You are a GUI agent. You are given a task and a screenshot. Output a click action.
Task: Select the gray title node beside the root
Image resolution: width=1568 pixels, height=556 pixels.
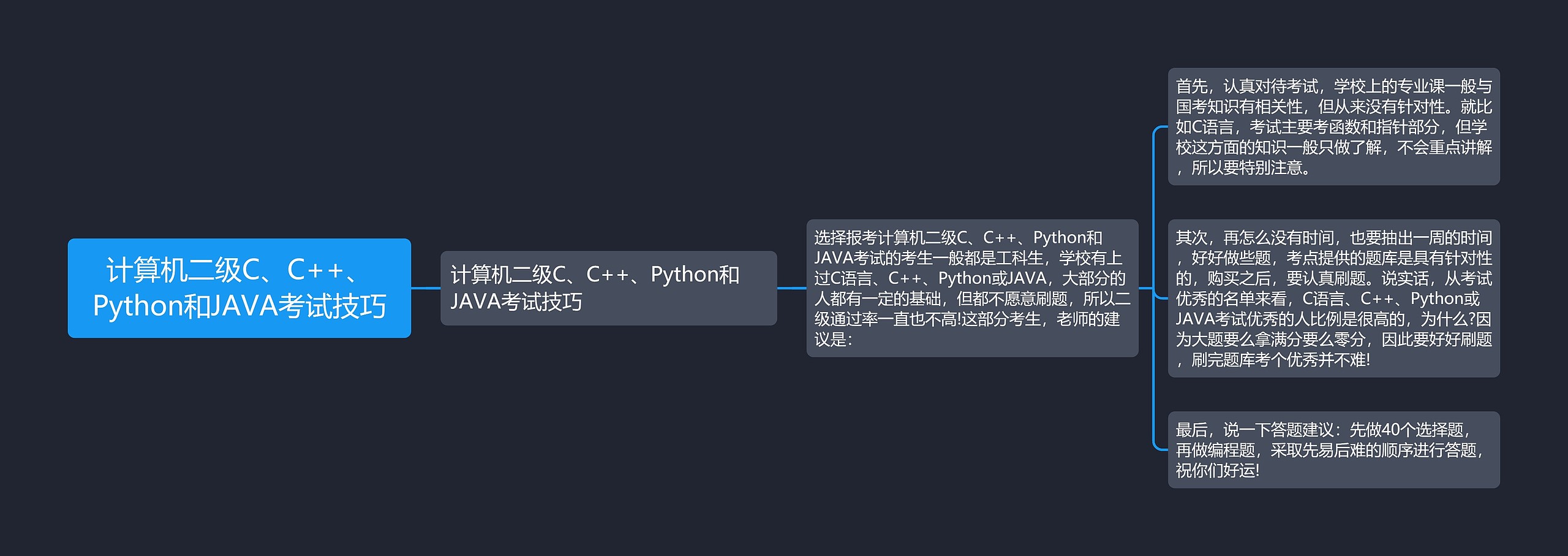(608, 288)
